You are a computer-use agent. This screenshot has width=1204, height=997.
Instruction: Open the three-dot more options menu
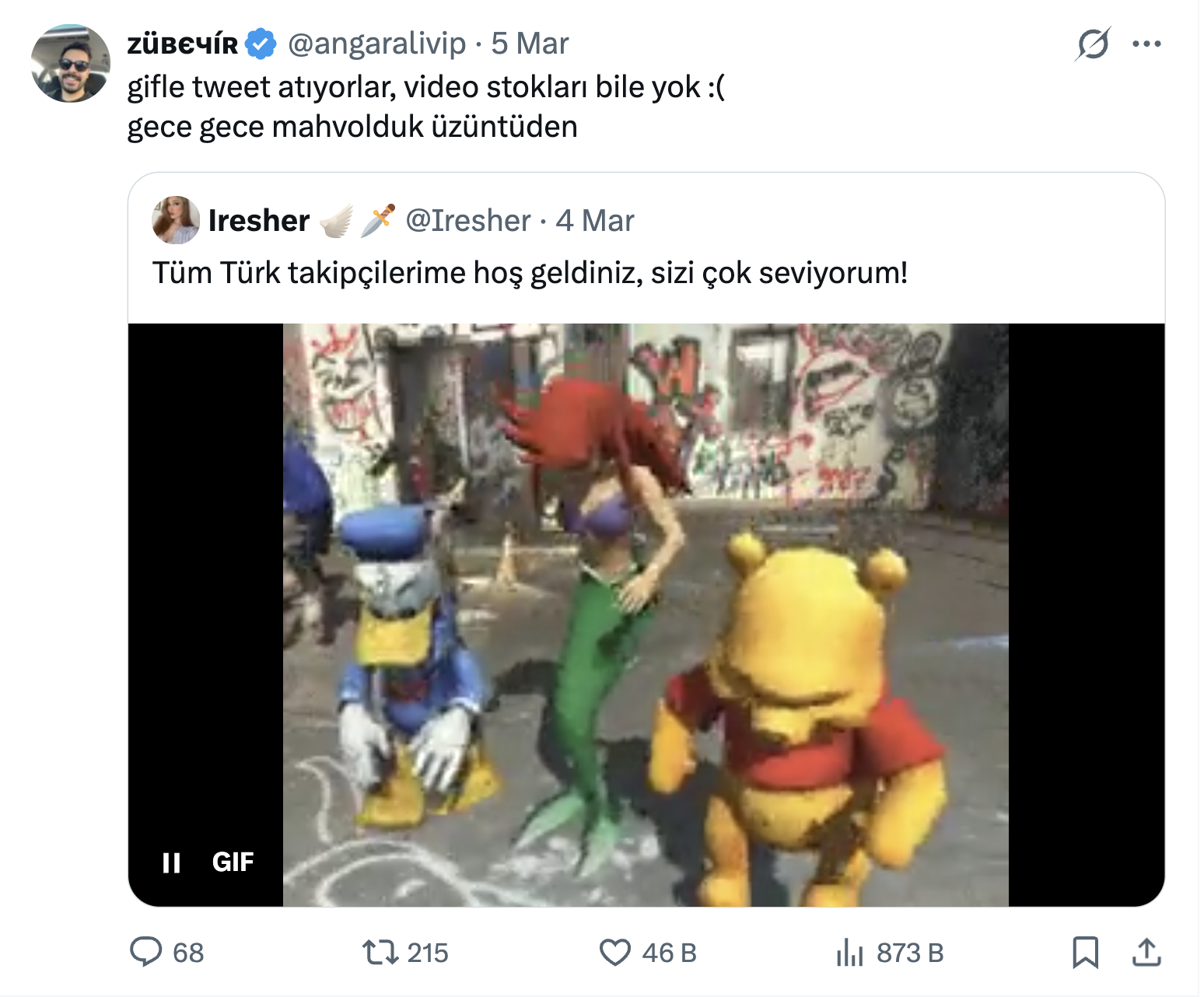pyautogui.click(x=1146, y=44)
